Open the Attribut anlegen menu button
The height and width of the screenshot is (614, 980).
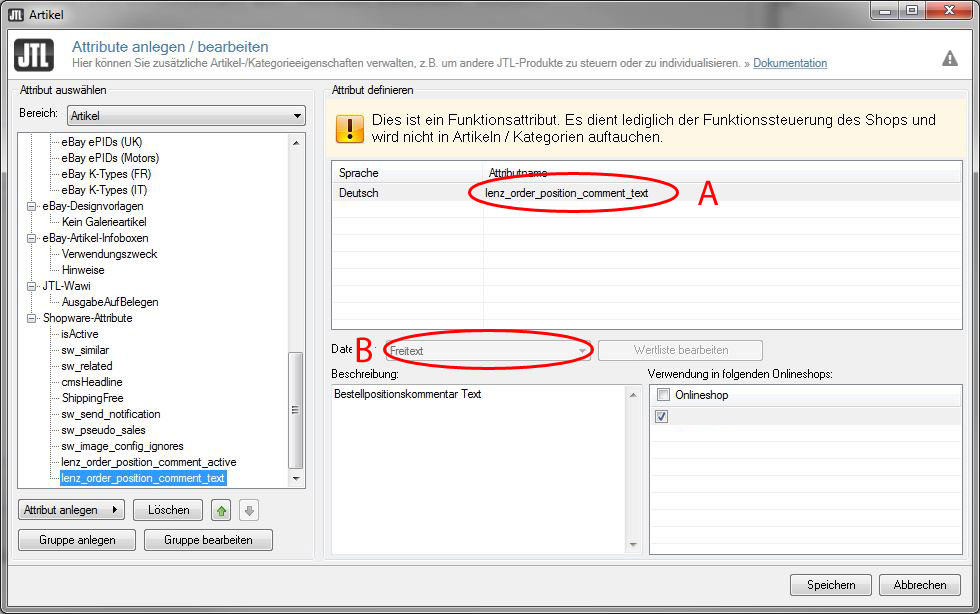pyautogui.click(x=70, y=510)
